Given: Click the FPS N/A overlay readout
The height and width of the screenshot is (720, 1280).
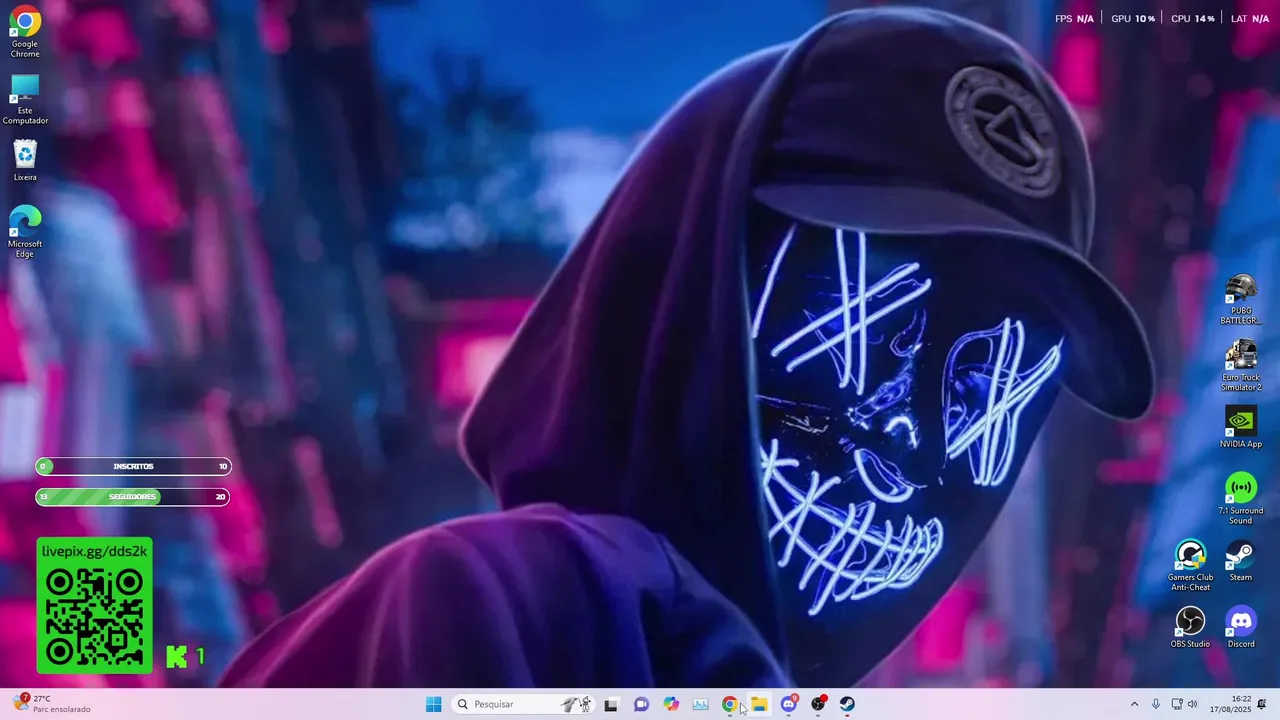Looking at the screenshot, I should (x=1074, y=19).
